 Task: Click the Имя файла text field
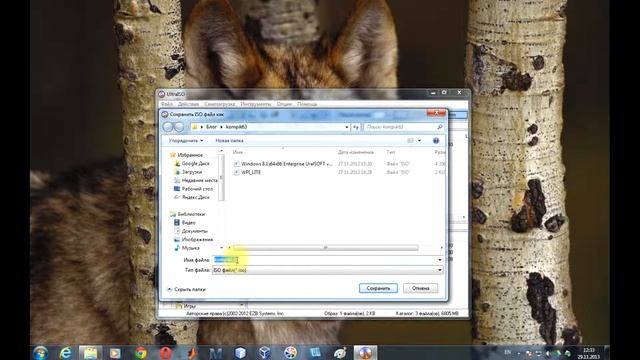coord(324,260)
